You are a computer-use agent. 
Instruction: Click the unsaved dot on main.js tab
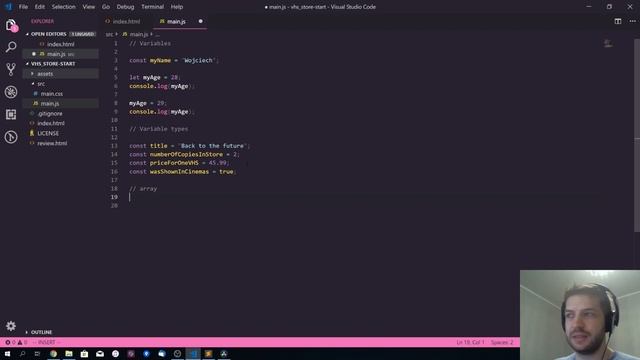[200, 21]
